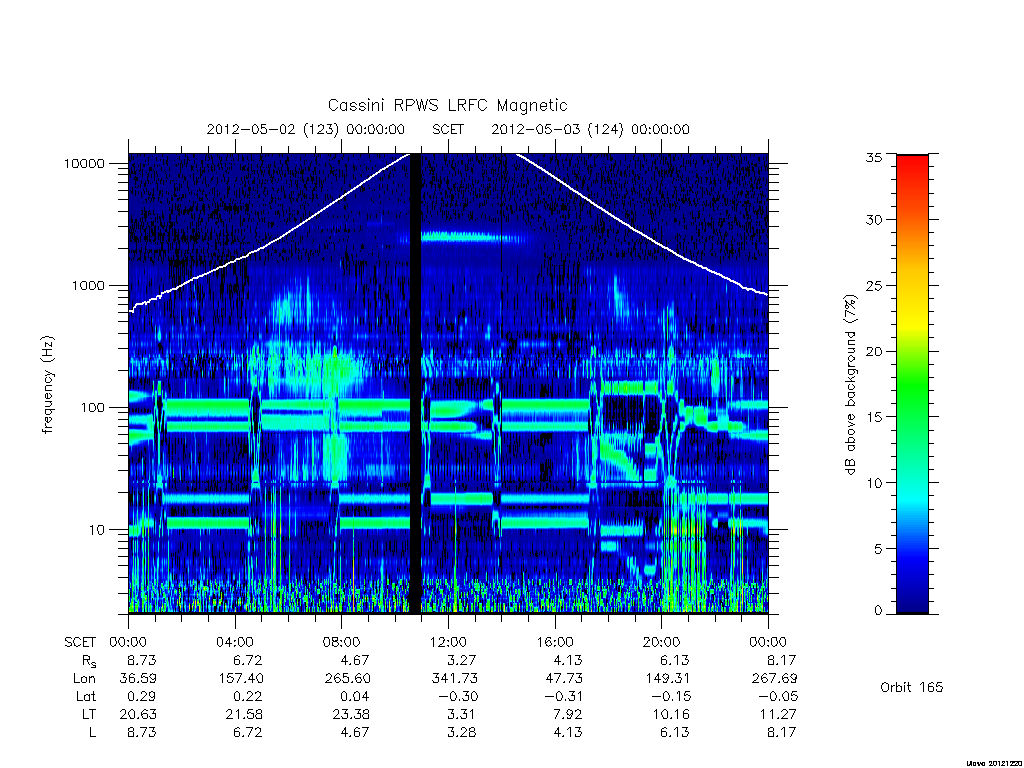Click the LT value 10.16
The width and height of the screenshot is (1024, 768).
(671, 715)
